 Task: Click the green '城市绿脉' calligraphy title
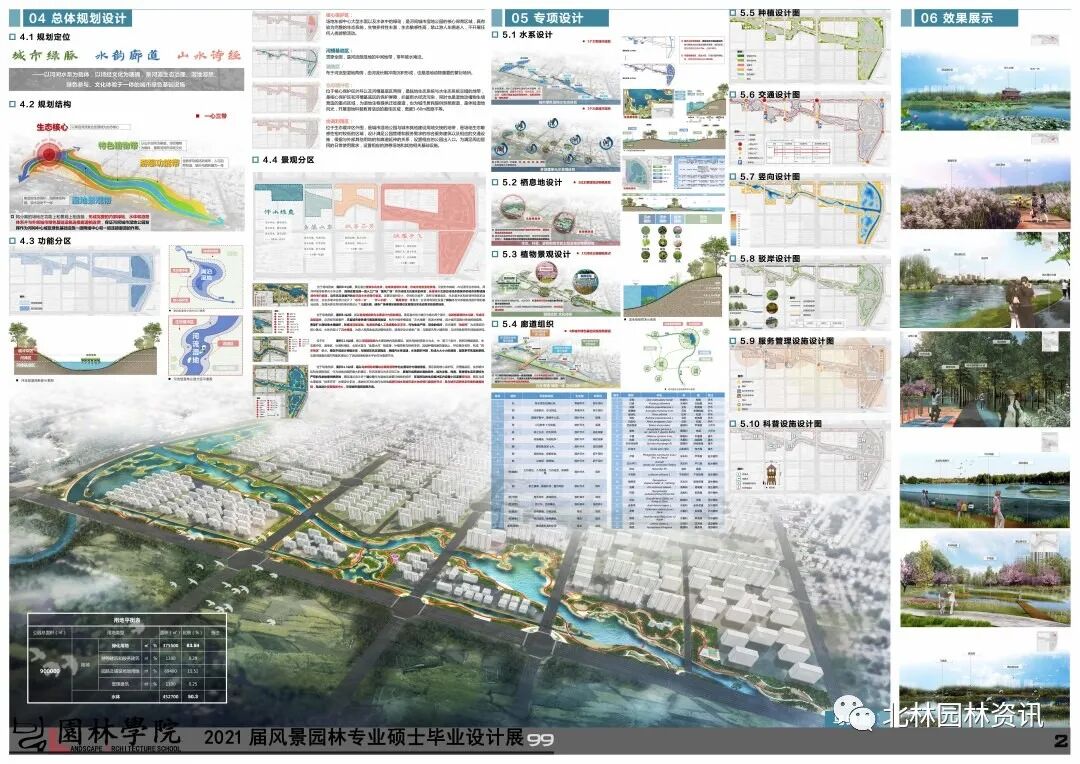45,56
